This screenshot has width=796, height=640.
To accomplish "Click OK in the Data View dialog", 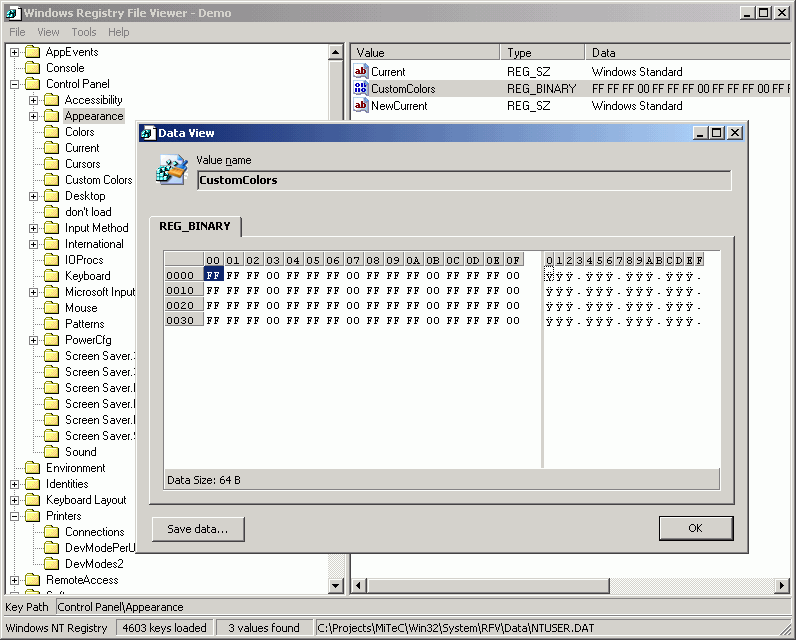I will pyautogui.click(x=695, y=528).
